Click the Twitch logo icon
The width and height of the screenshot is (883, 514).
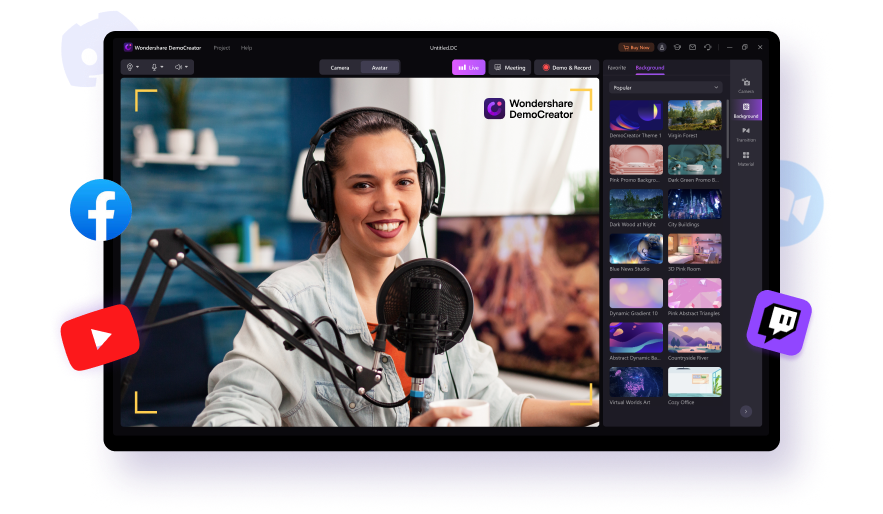pyautogui.click(x=779, y=323)
